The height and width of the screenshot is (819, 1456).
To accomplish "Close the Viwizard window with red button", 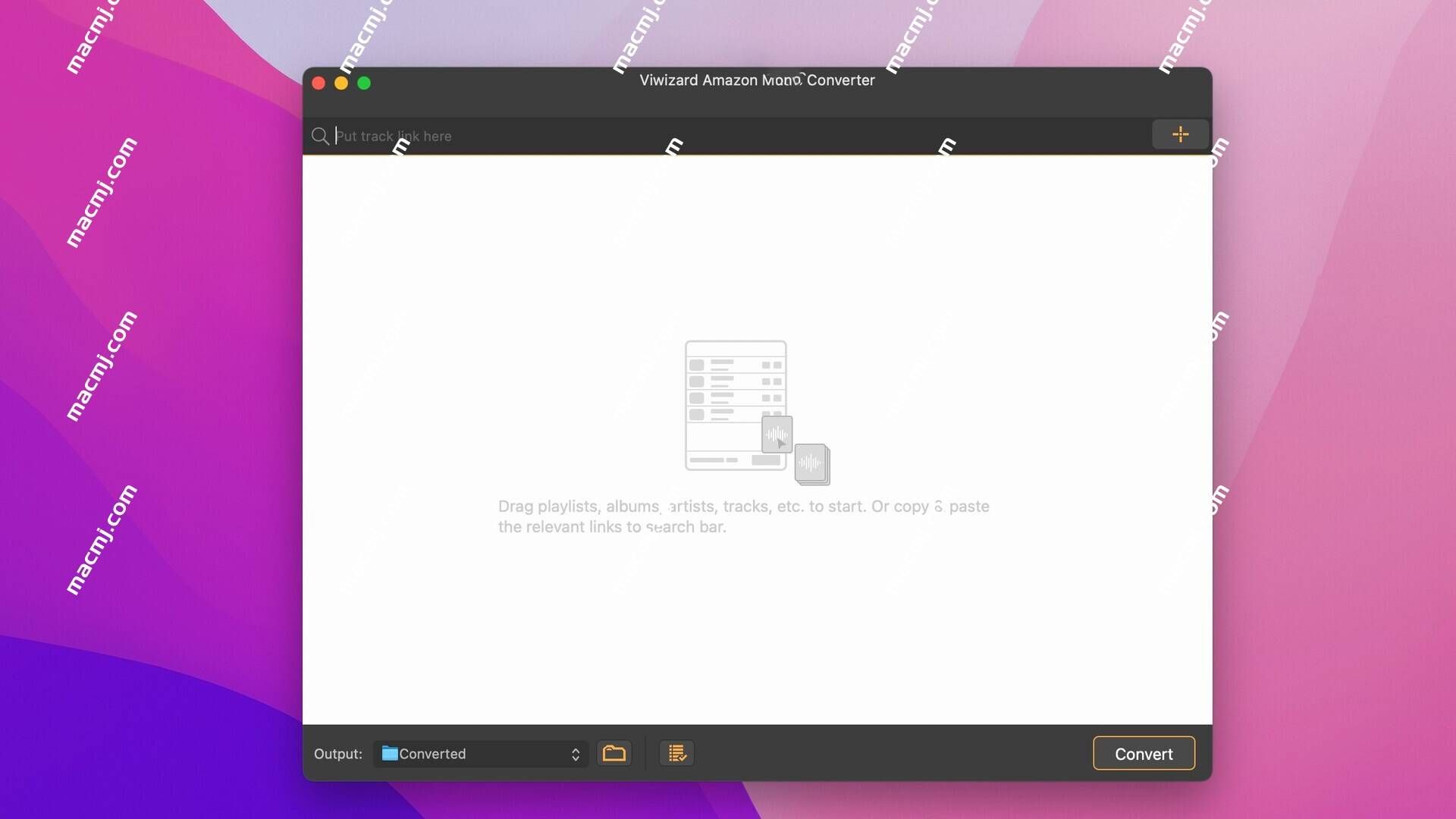I will click(318, 83).
